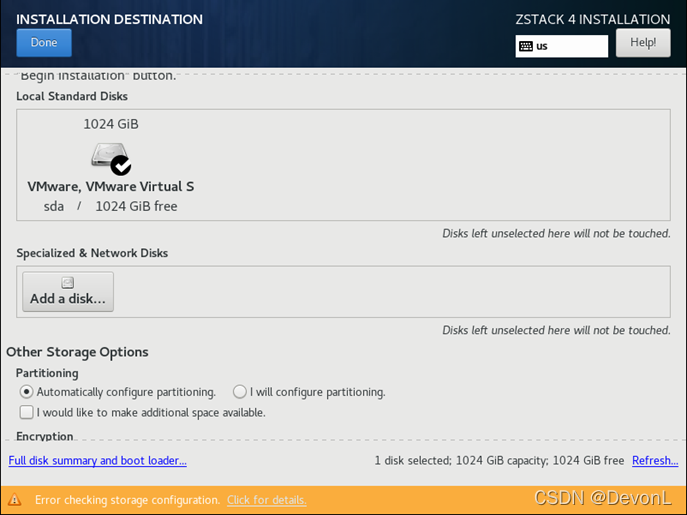Open the Help! button
Viewport: 687px width, 515px height.
643,43
